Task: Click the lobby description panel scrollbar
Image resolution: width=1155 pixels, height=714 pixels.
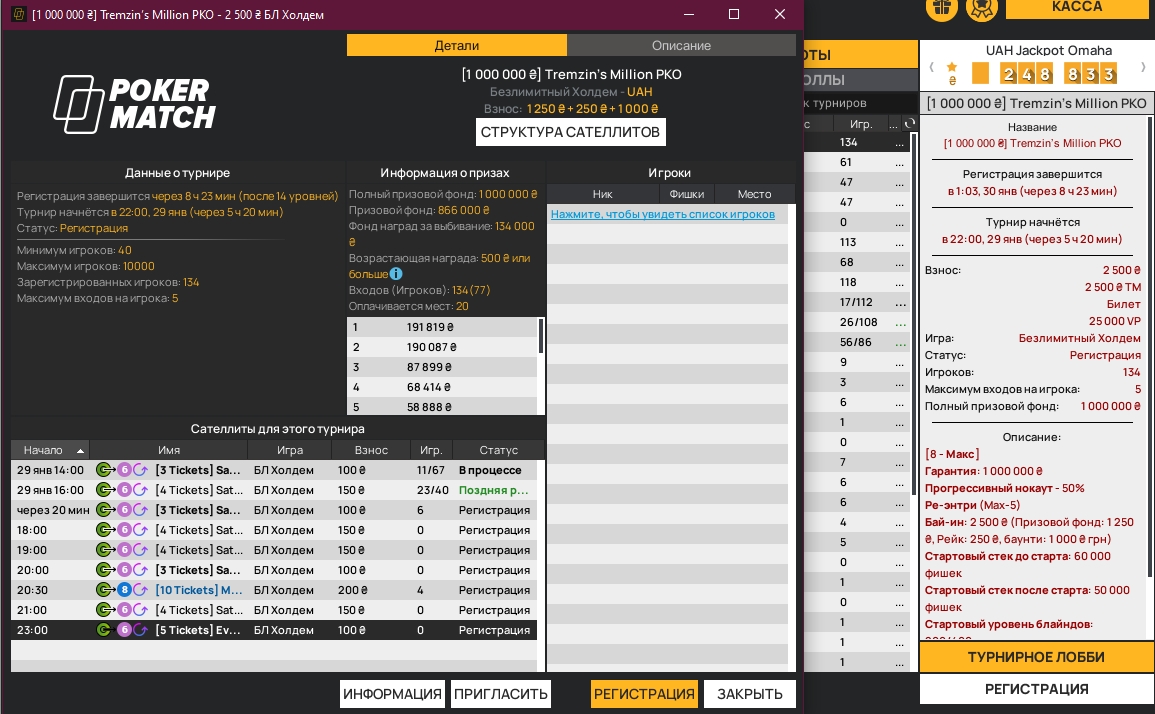Action: (1150, 346)
